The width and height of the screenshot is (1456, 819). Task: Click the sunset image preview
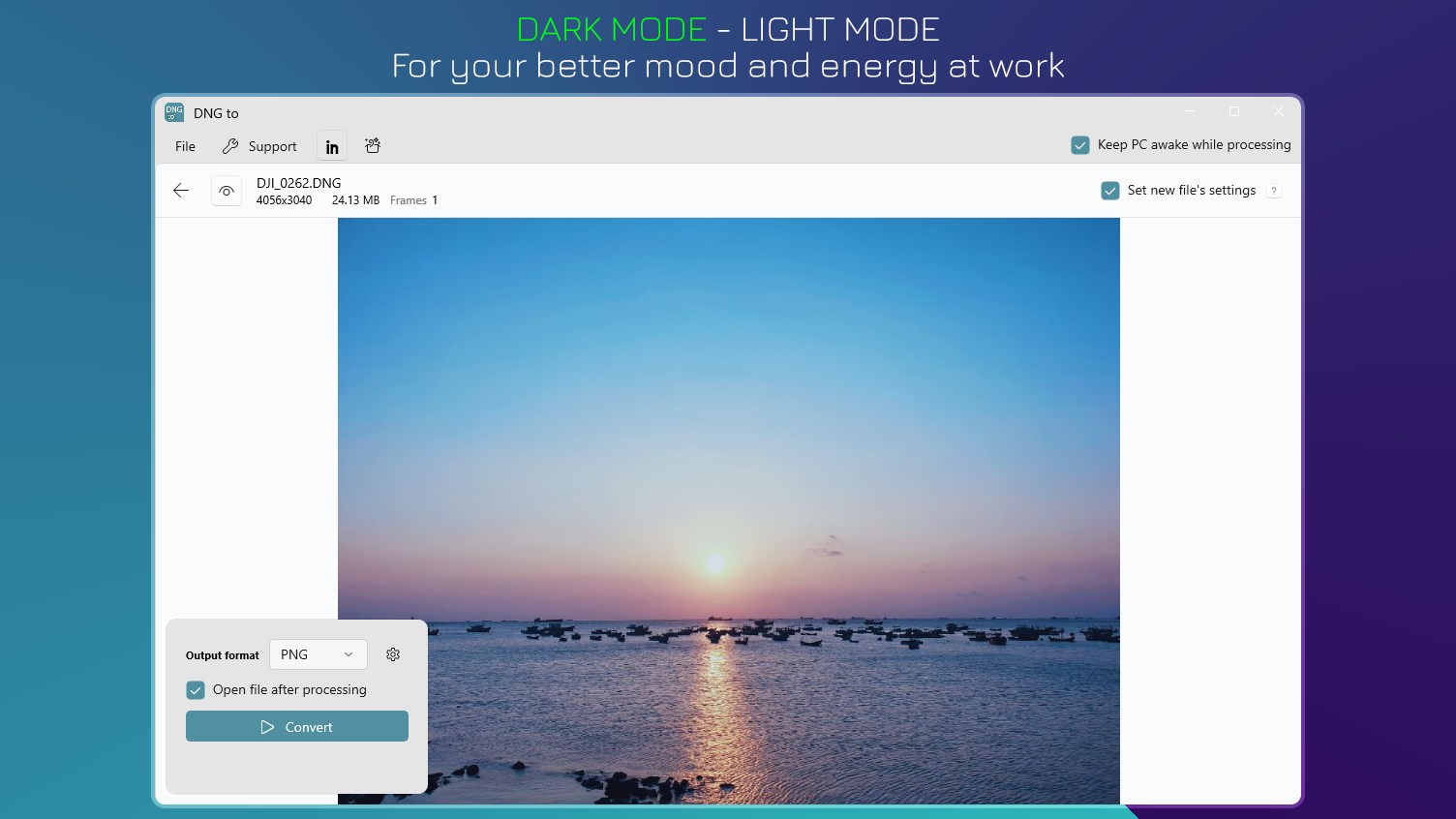tap(729, 511)
